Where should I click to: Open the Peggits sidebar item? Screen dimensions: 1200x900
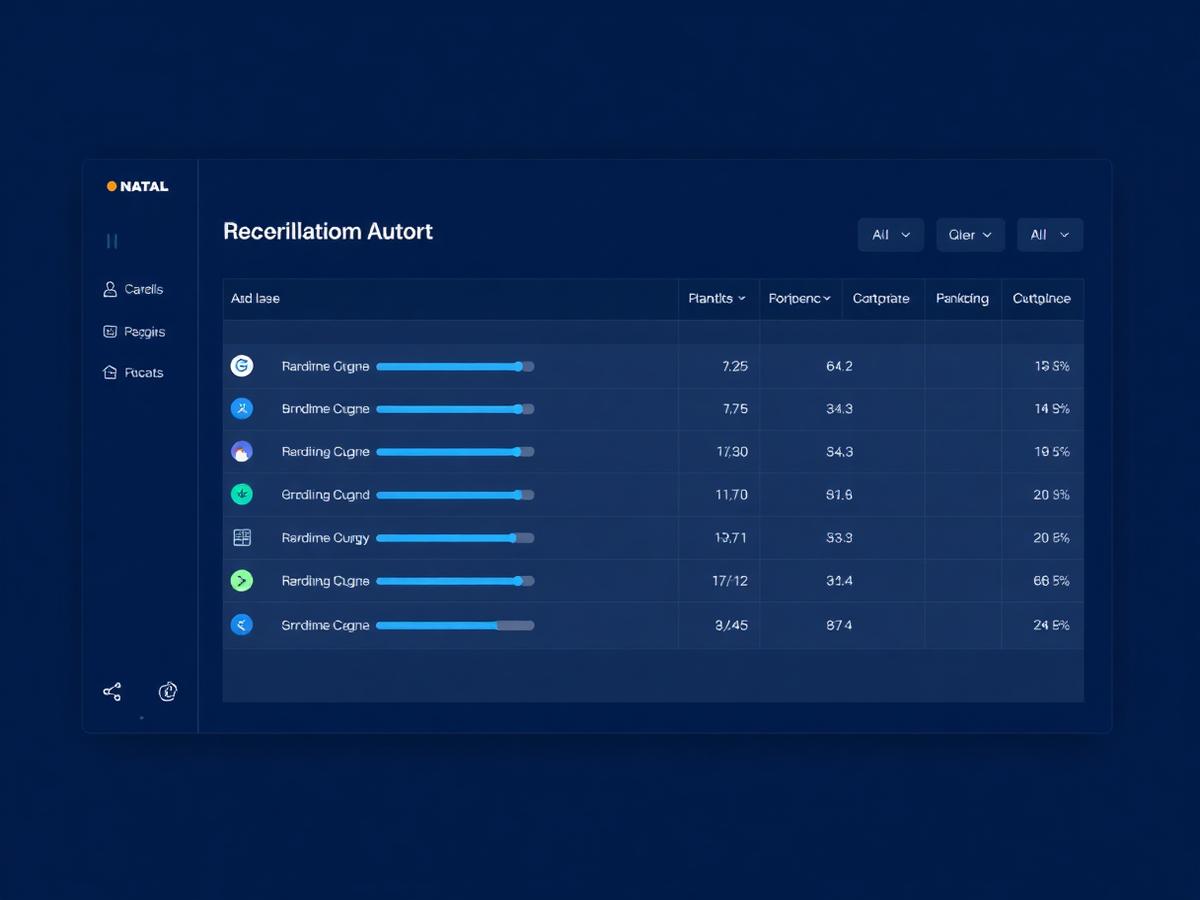[134, 331]
